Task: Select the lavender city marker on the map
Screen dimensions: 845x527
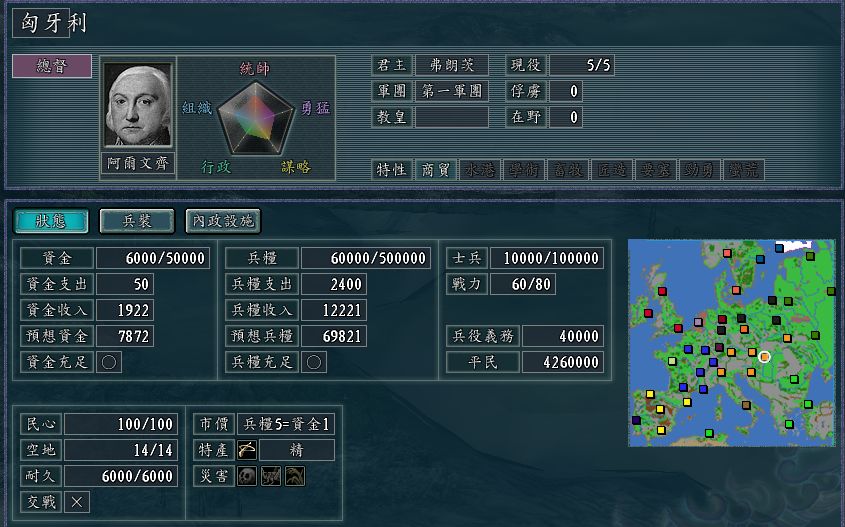Action: (x=698, y=322)
